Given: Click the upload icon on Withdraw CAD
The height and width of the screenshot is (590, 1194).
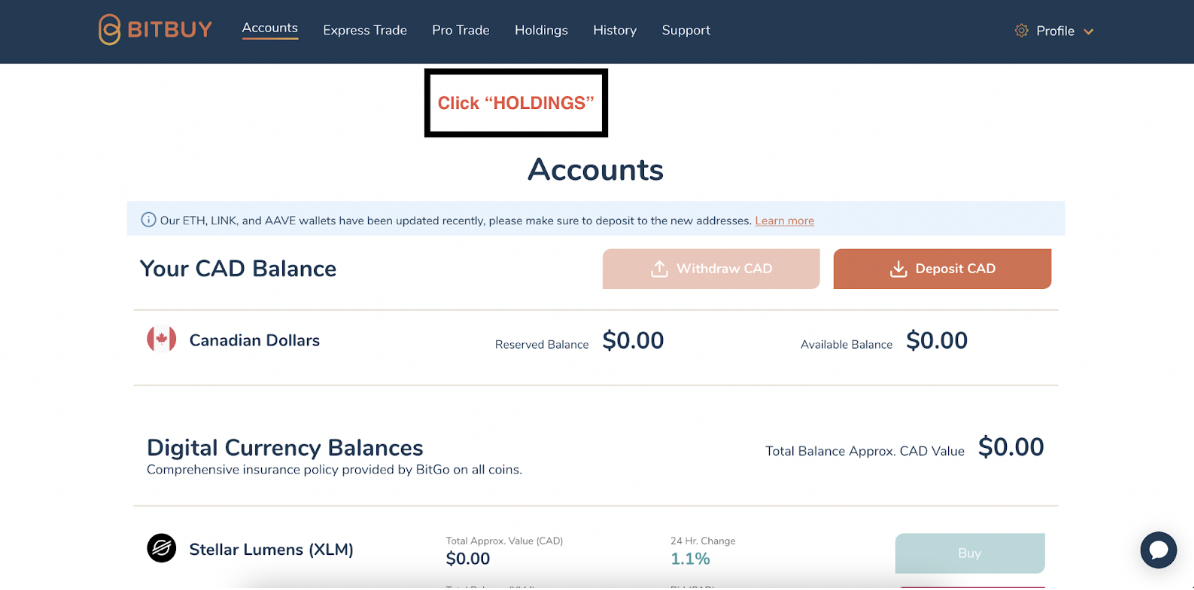Looking at the screenshot, I should pos(659,269).
